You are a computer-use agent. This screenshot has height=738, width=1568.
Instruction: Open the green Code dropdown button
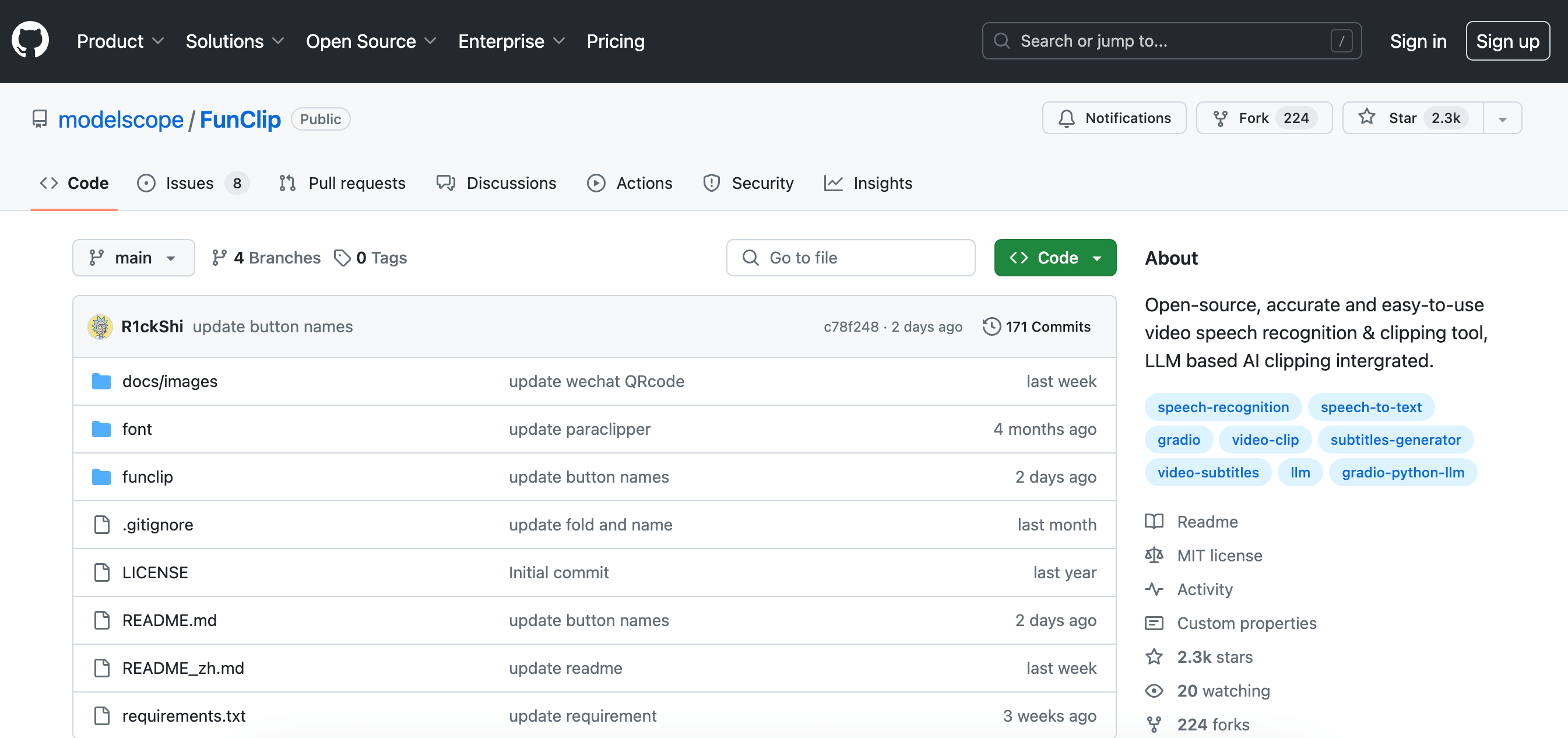pos(1054,258)
